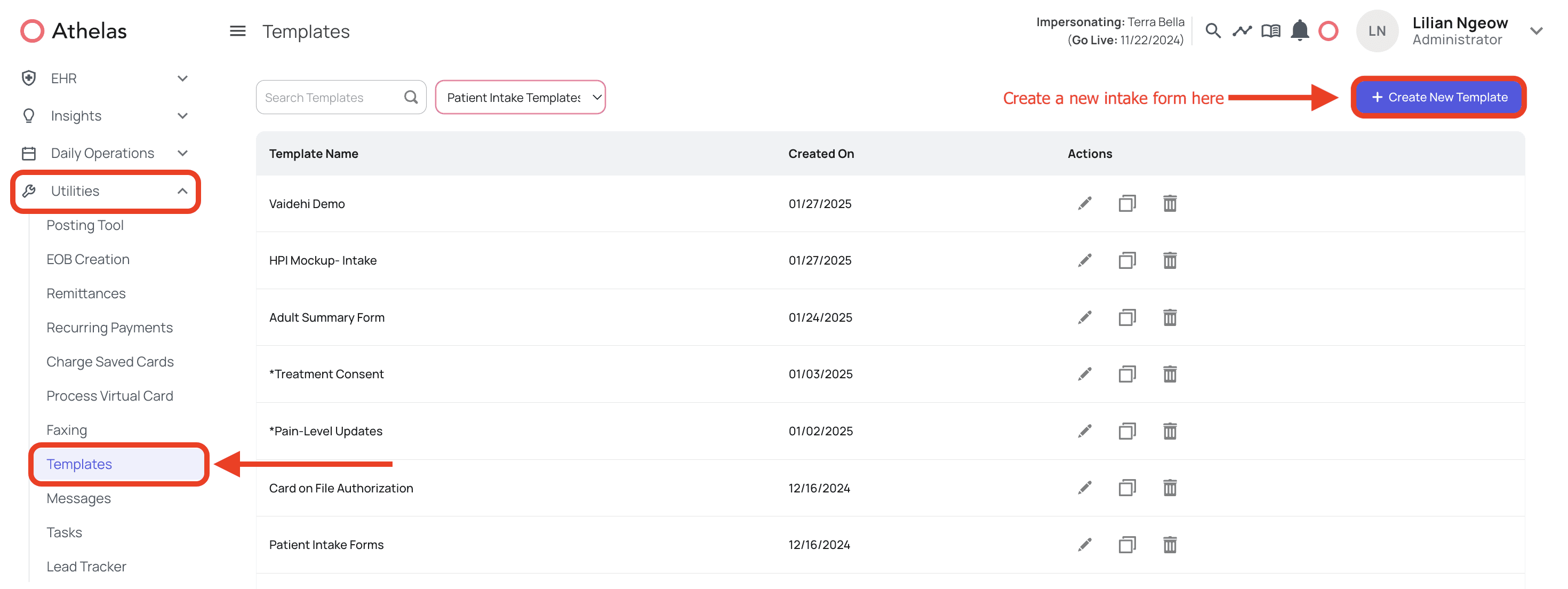Image resolution: width=1568 pixels, height=589 pixels.
Task: Toggle the hamburger sidebar menu
Action: [237, 31]
